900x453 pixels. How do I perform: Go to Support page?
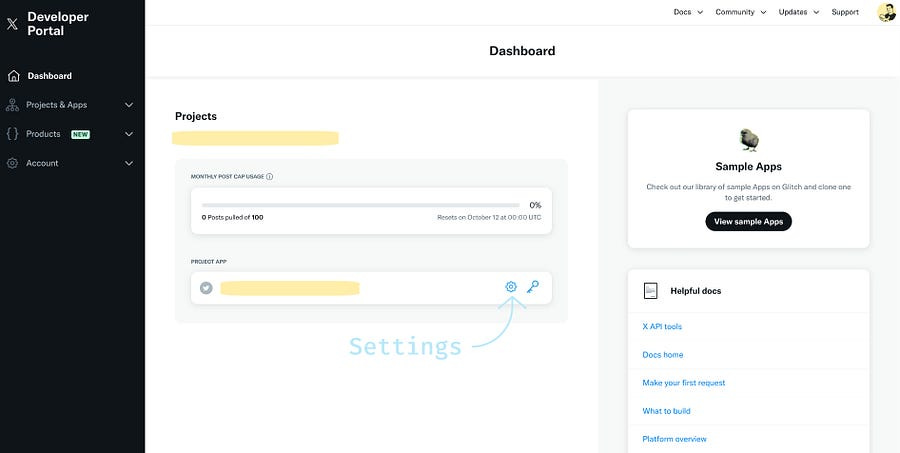tap(845, 12)
